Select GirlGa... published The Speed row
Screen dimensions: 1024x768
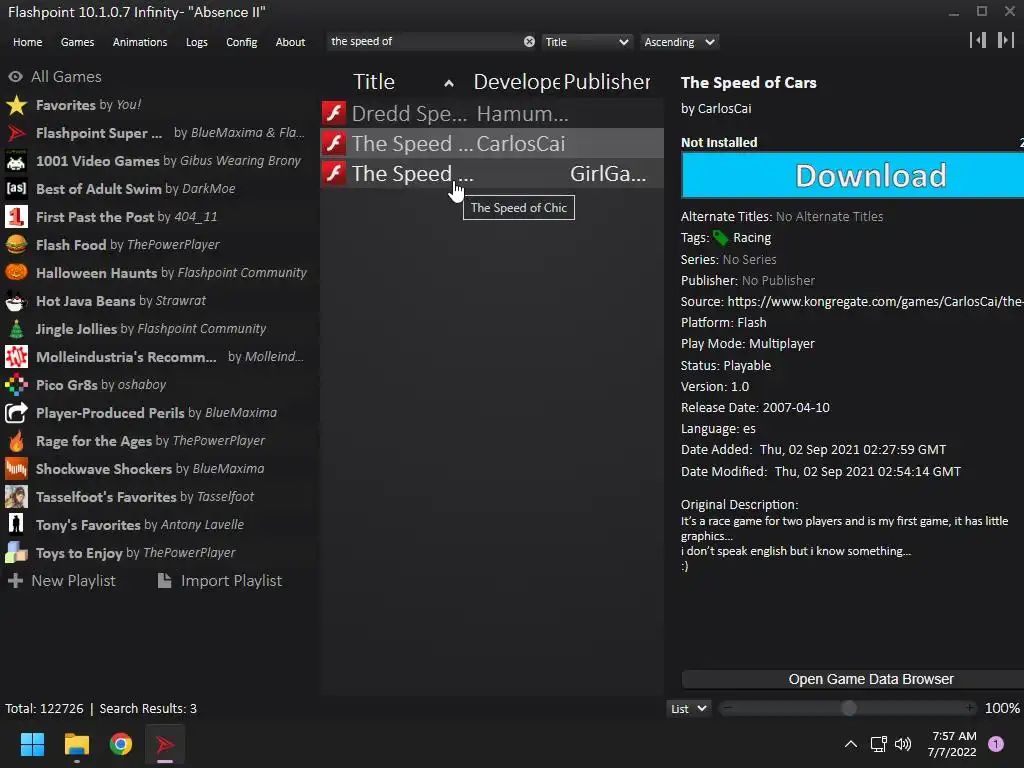(492, 173)
